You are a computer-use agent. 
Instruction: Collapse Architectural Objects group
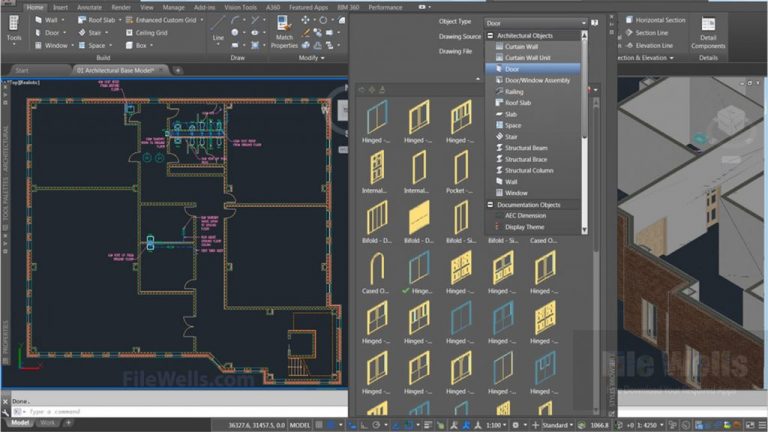(x=490, y=36)
